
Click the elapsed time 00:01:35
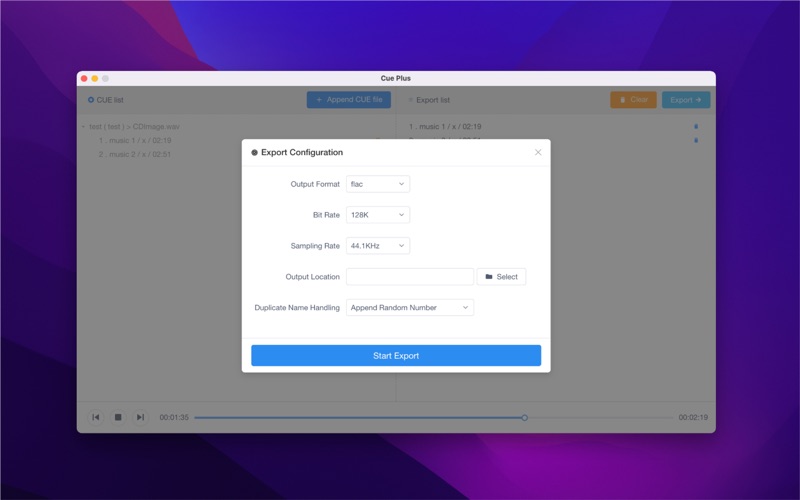point(174,417)
